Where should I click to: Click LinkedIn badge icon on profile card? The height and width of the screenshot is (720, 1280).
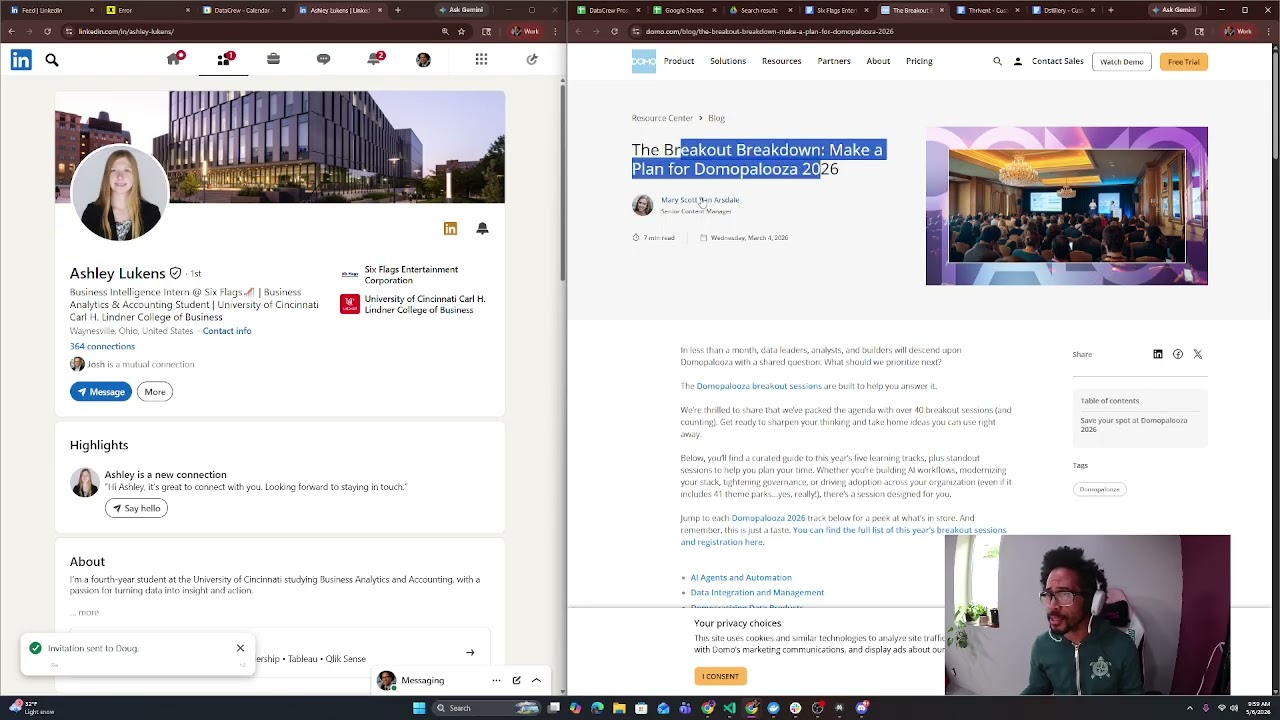coord(450,229)
